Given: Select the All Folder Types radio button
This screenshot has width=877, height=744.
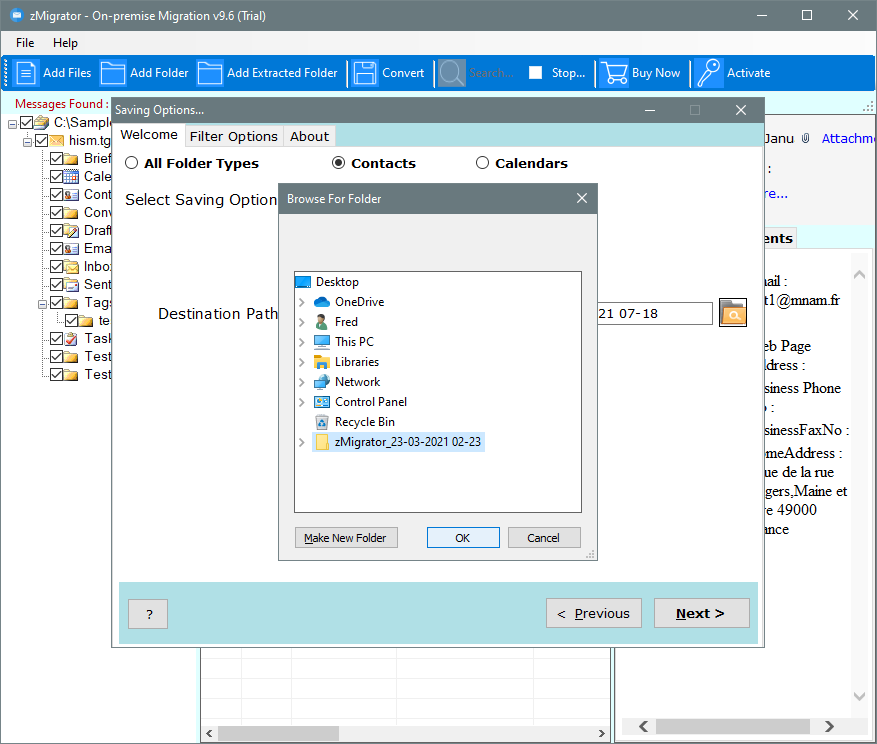Looking at the screenshot, I should tap(131, 163).
